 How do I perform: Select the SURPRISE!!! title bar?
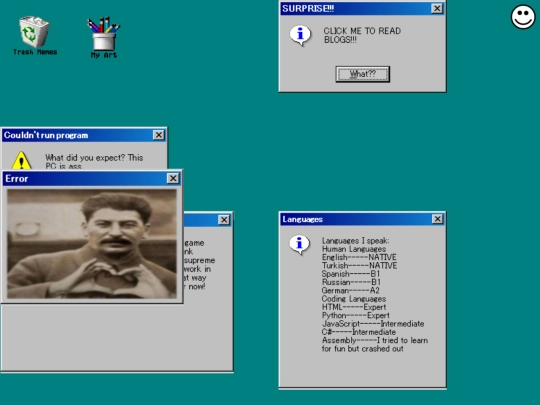point(362,9)
